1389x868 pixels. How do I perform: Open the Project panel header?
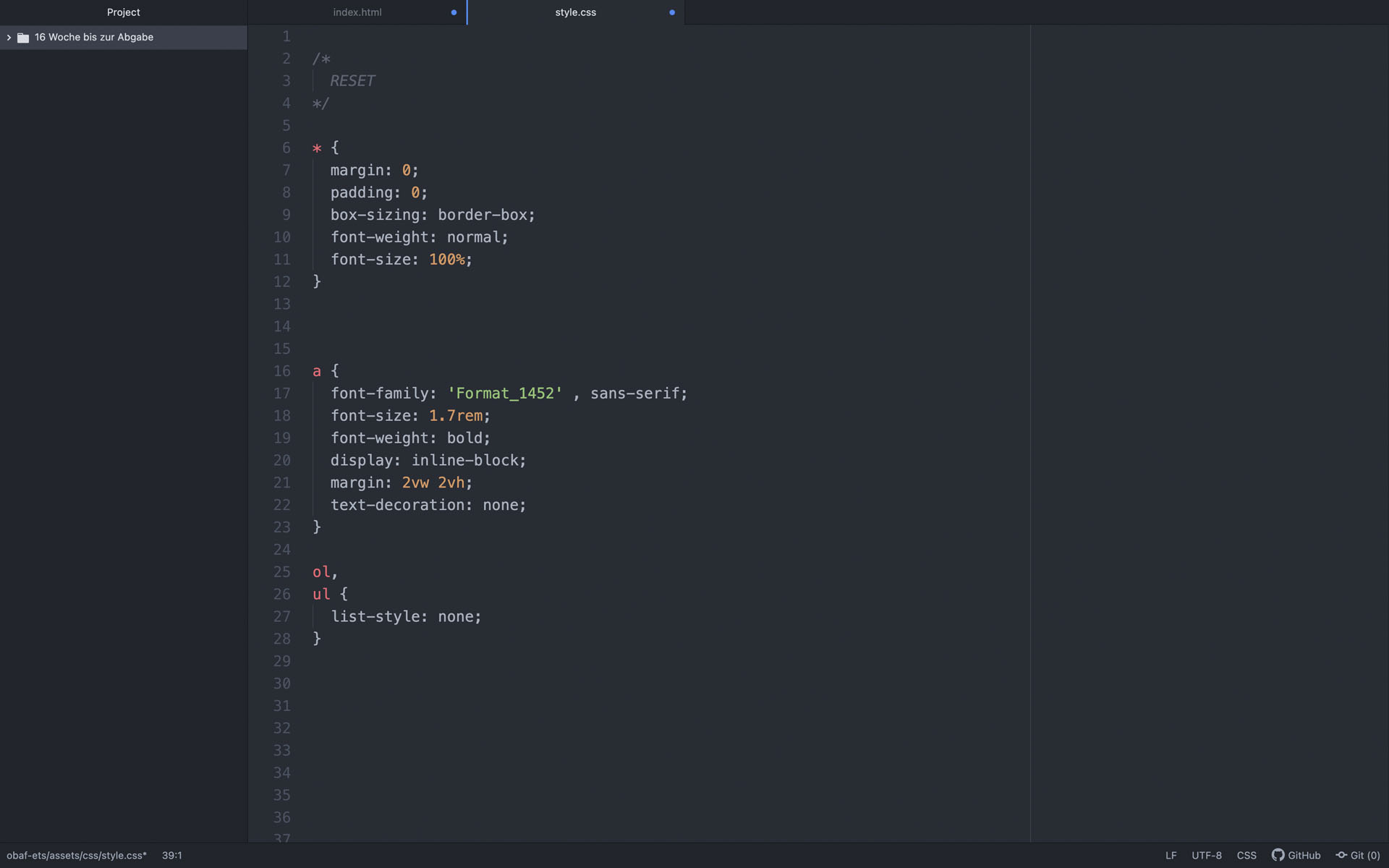coord(124,12)
